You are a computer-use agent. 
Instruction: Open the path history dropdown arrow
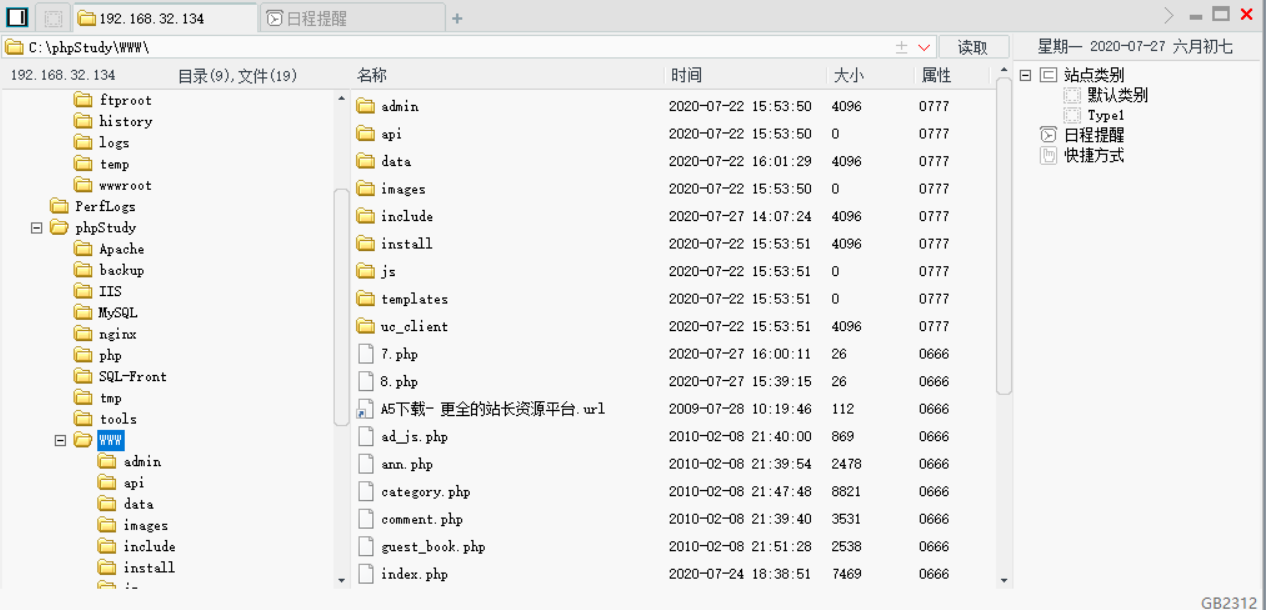tap(924, 47)
